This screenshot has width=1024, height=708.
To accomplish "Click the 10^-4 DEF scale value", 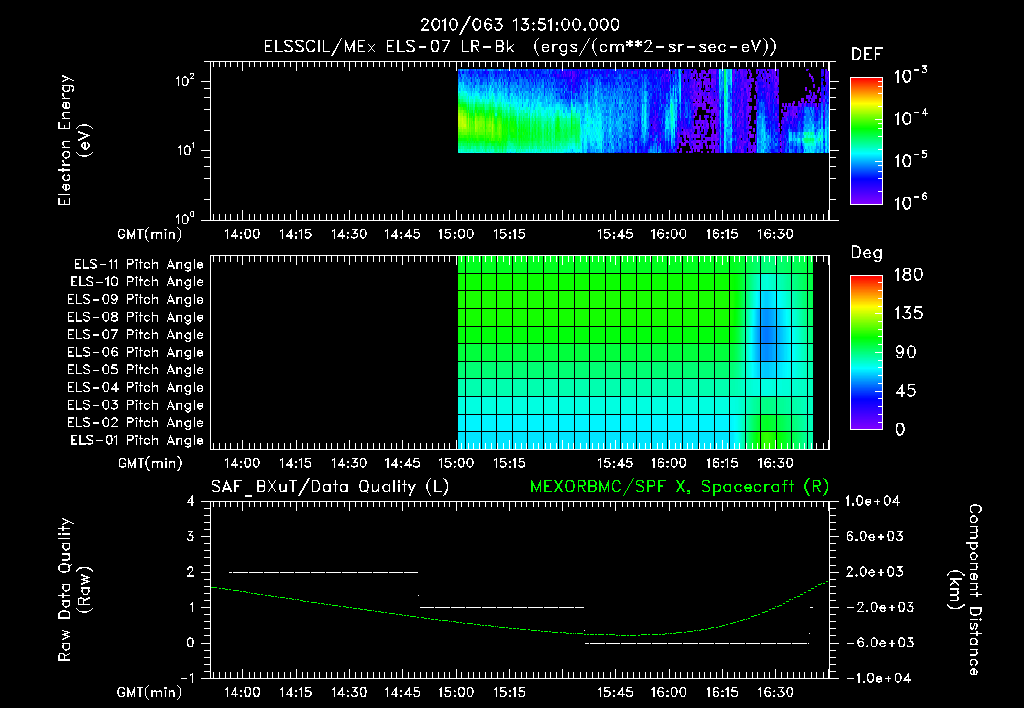I will (x=910, y=118).
